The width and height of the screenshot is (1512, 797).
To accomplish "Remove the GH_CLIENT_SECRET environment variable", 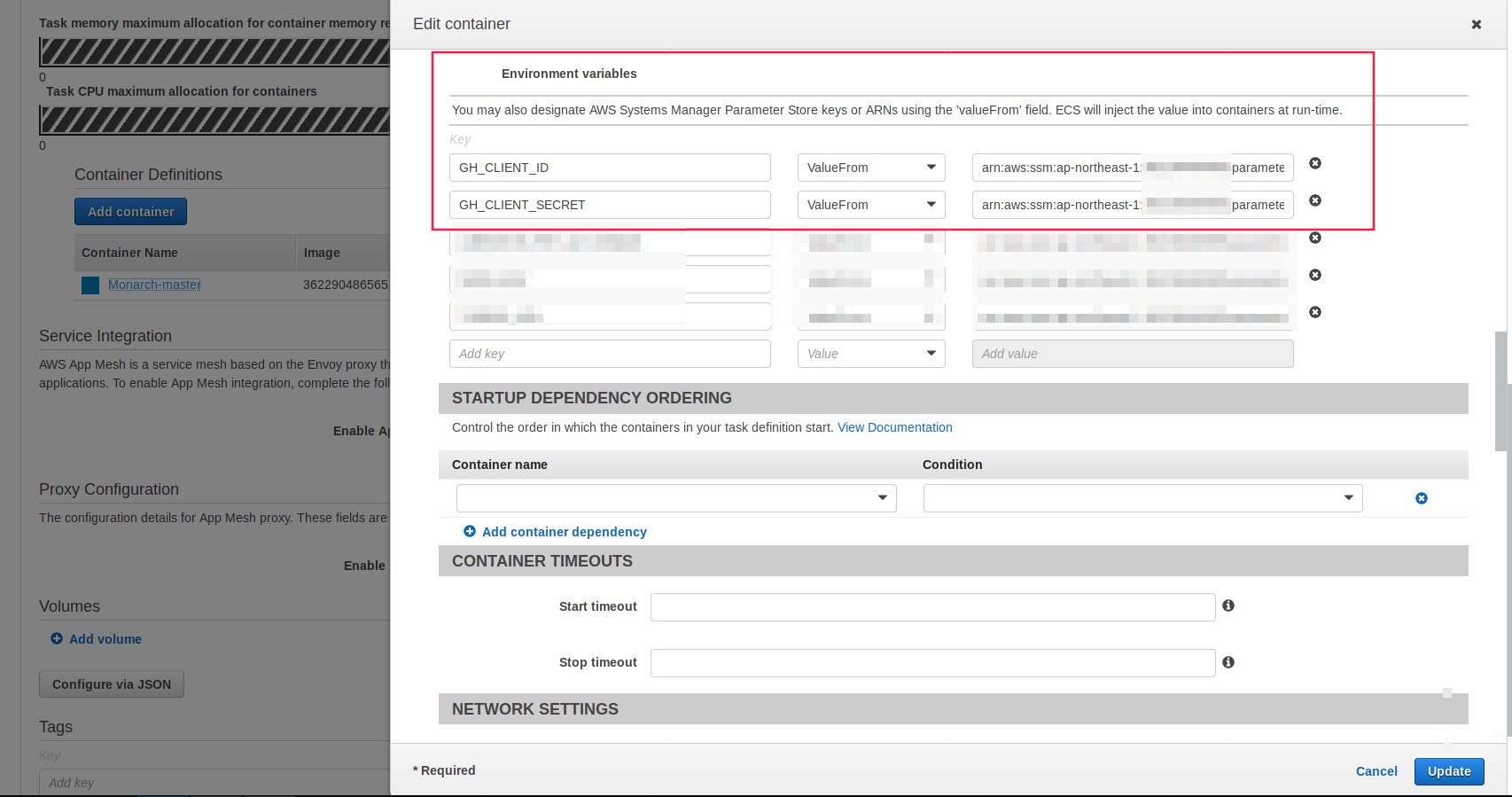I will (1315, 200).
